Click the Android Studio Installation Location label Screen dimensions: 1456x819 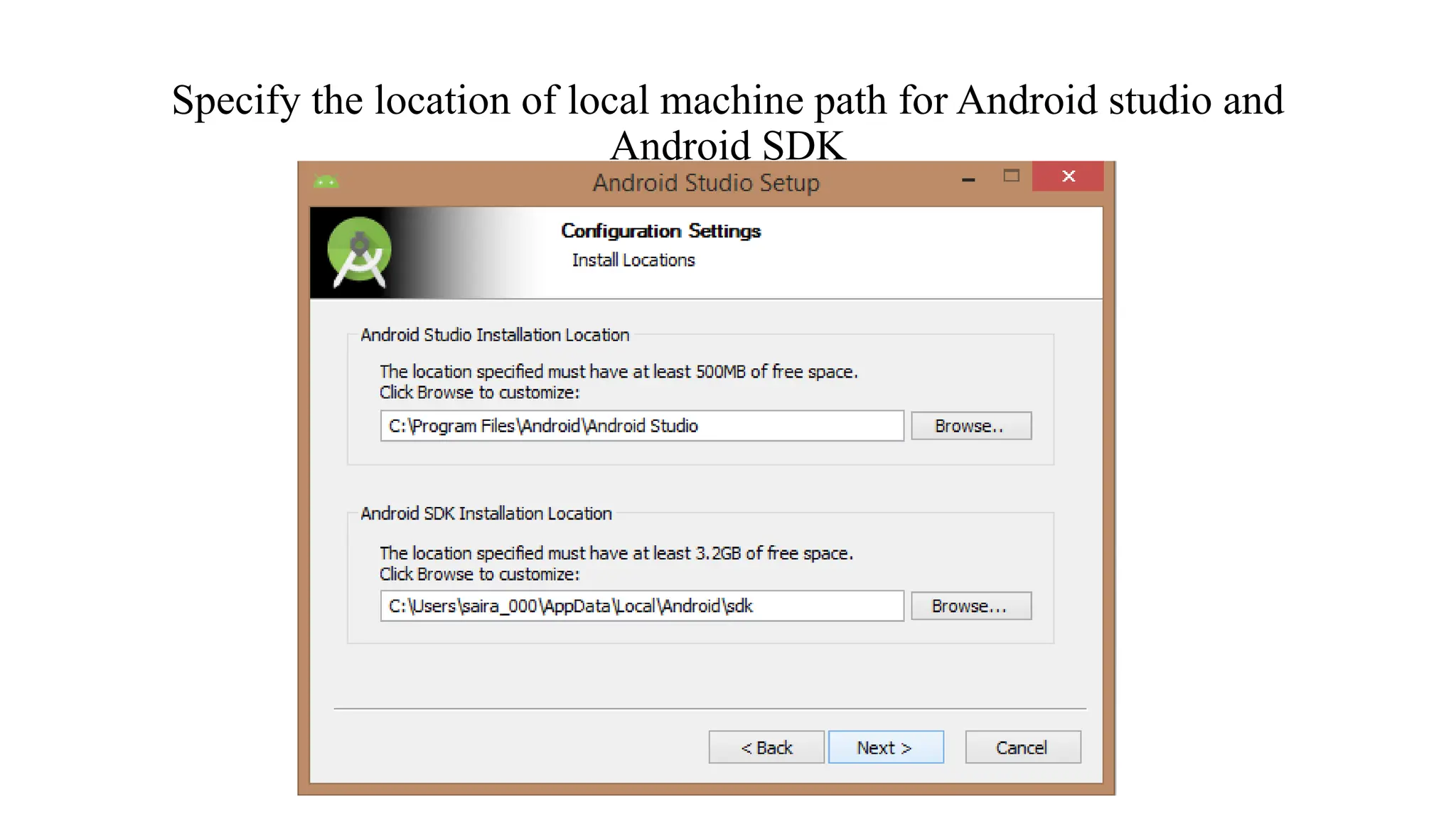(495, 335)
